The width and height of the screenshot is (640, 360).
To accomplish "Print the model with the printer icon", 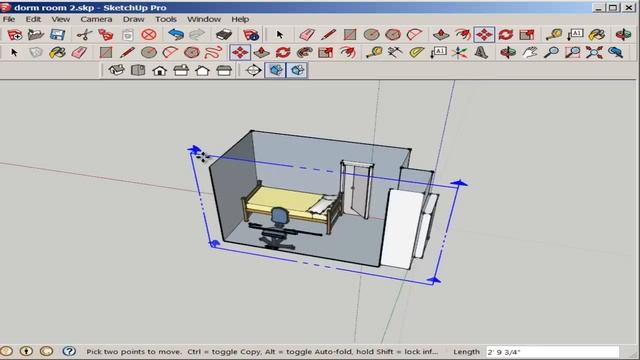I will point(224,35).
